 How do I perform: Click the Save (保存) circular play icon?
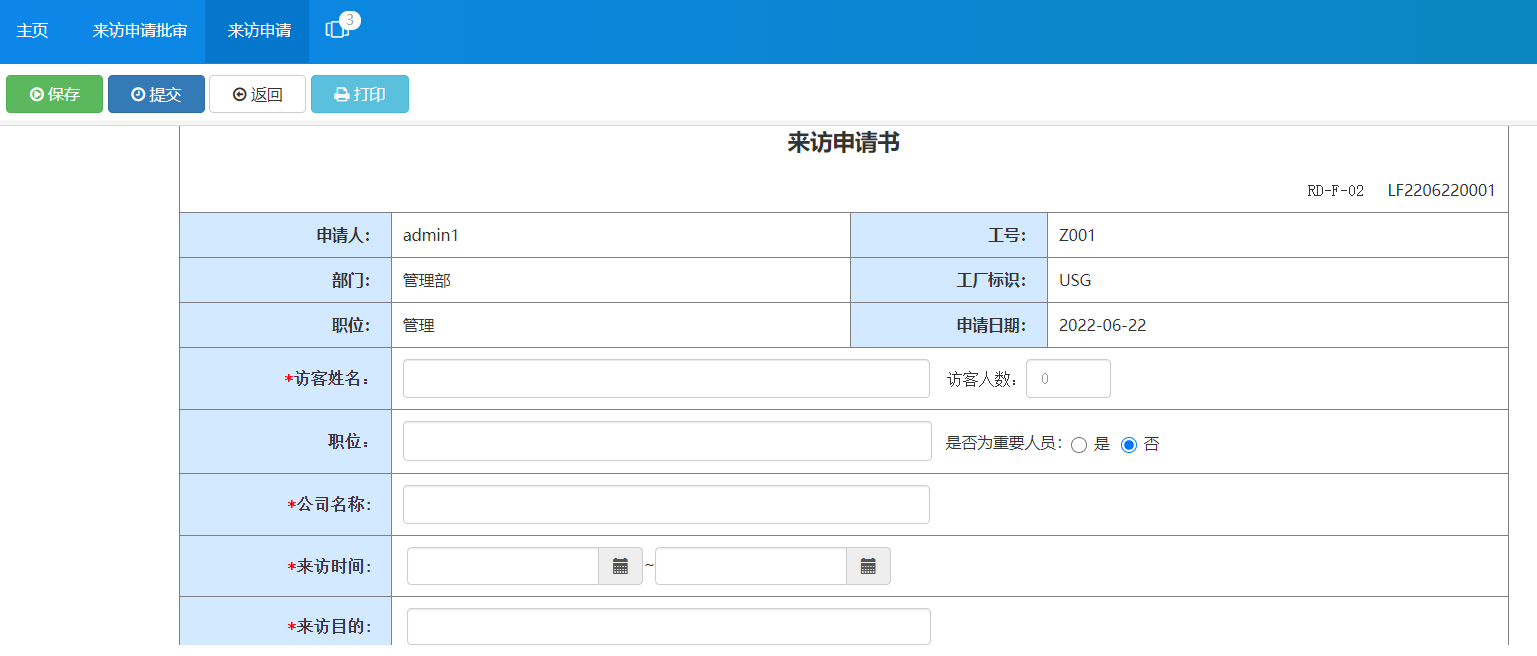tap(34, 93)
